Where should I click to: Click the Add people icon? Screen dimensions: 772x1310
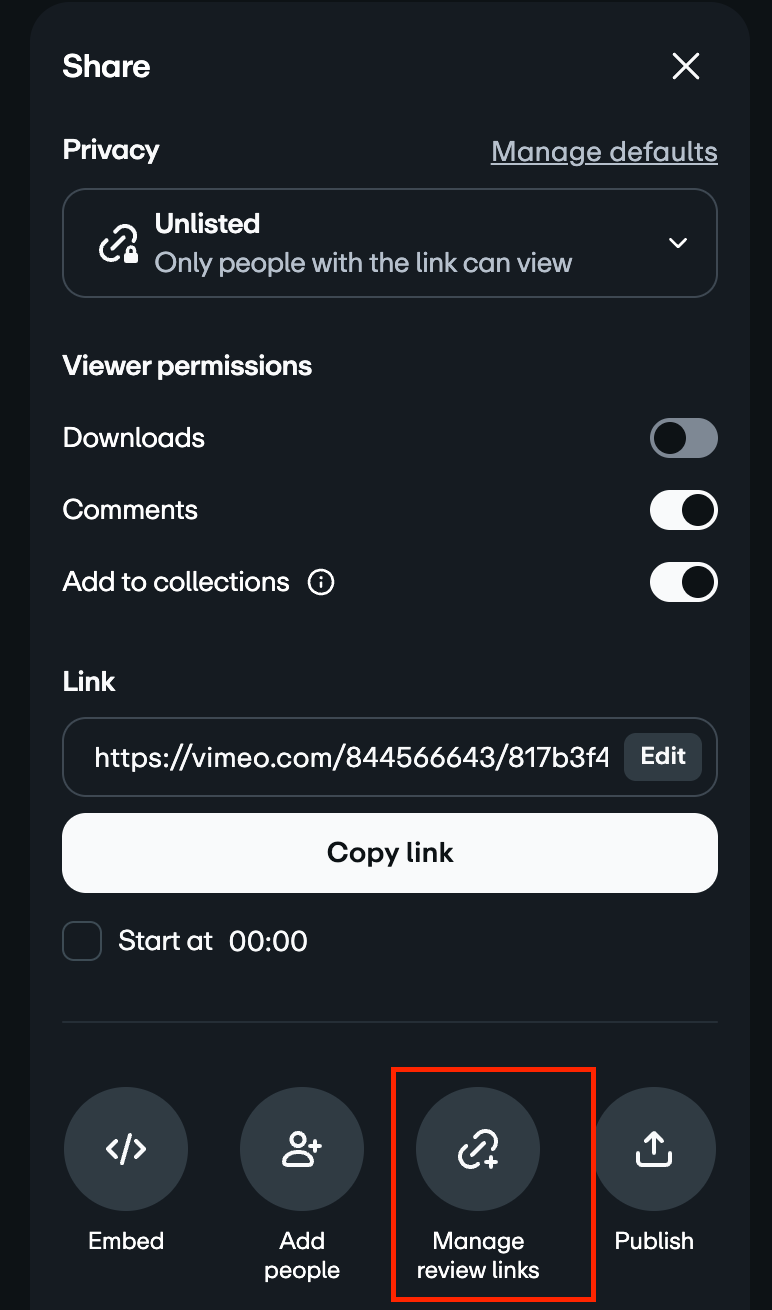click(301, 1149)
